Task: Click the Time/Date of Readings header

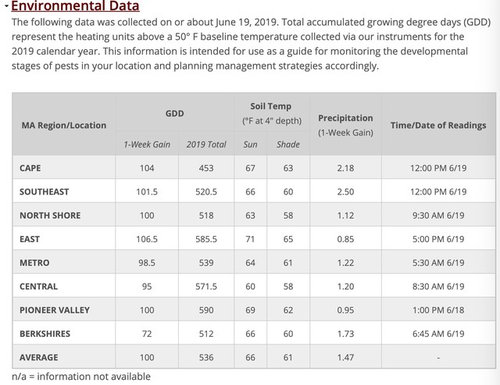Action: pos(438,125)
